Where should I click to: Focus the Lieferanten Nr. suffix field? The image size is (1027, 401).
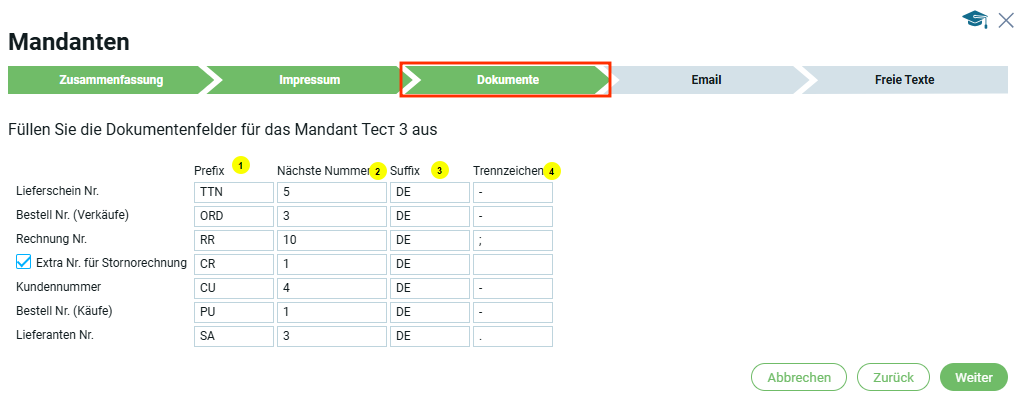point(429,336)
